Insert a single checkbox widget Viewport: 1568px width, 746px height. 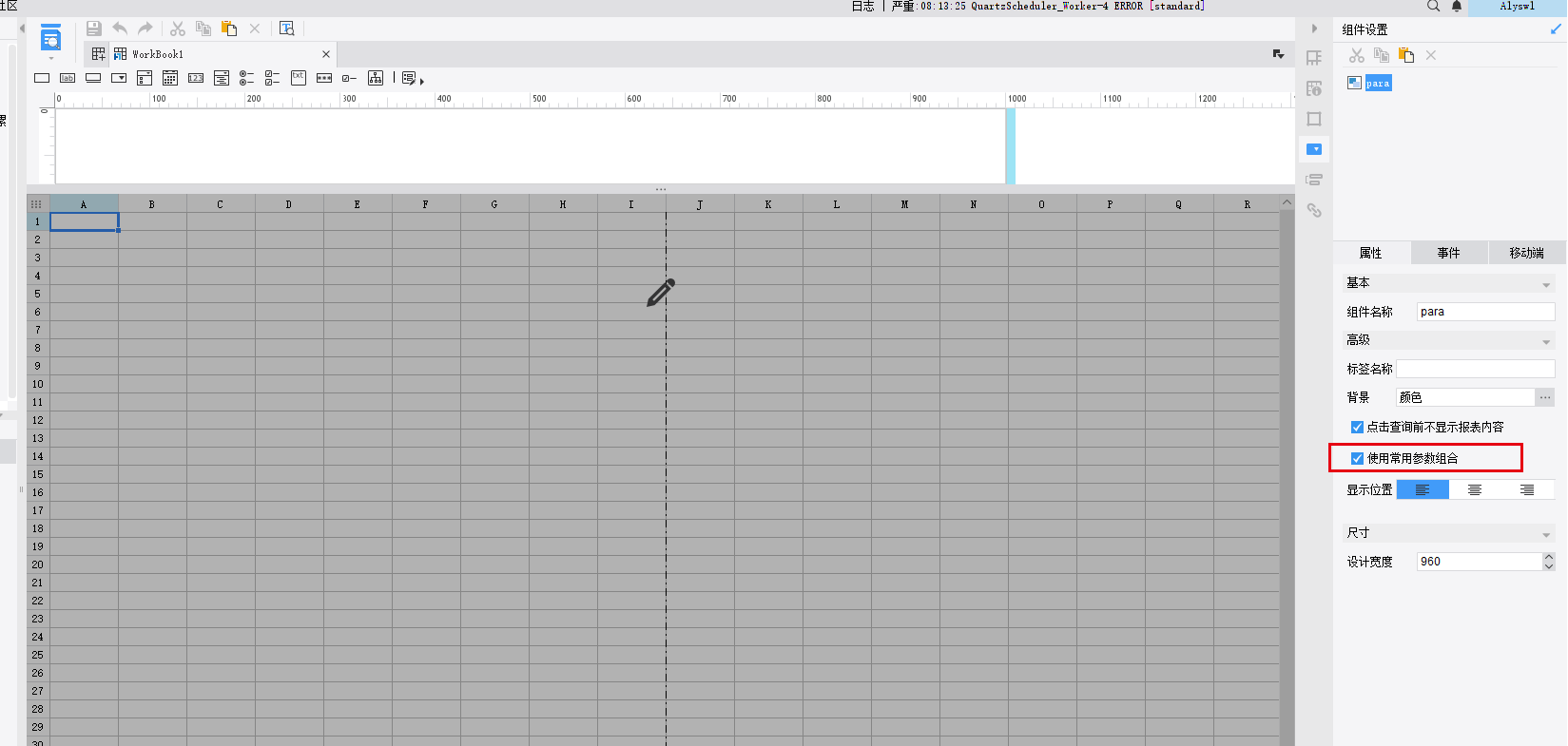349,78
